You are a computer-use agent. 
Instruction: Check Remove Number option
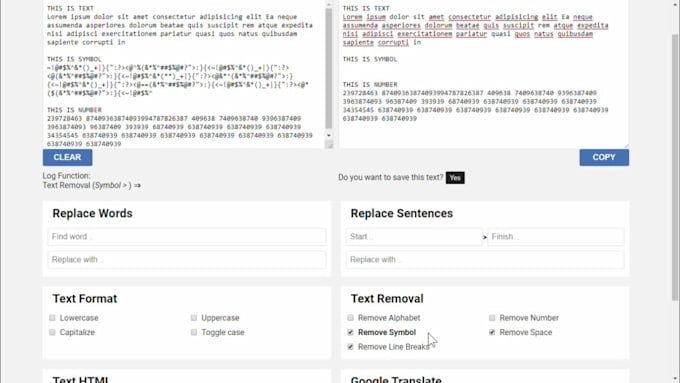click(x=492, y=318)
